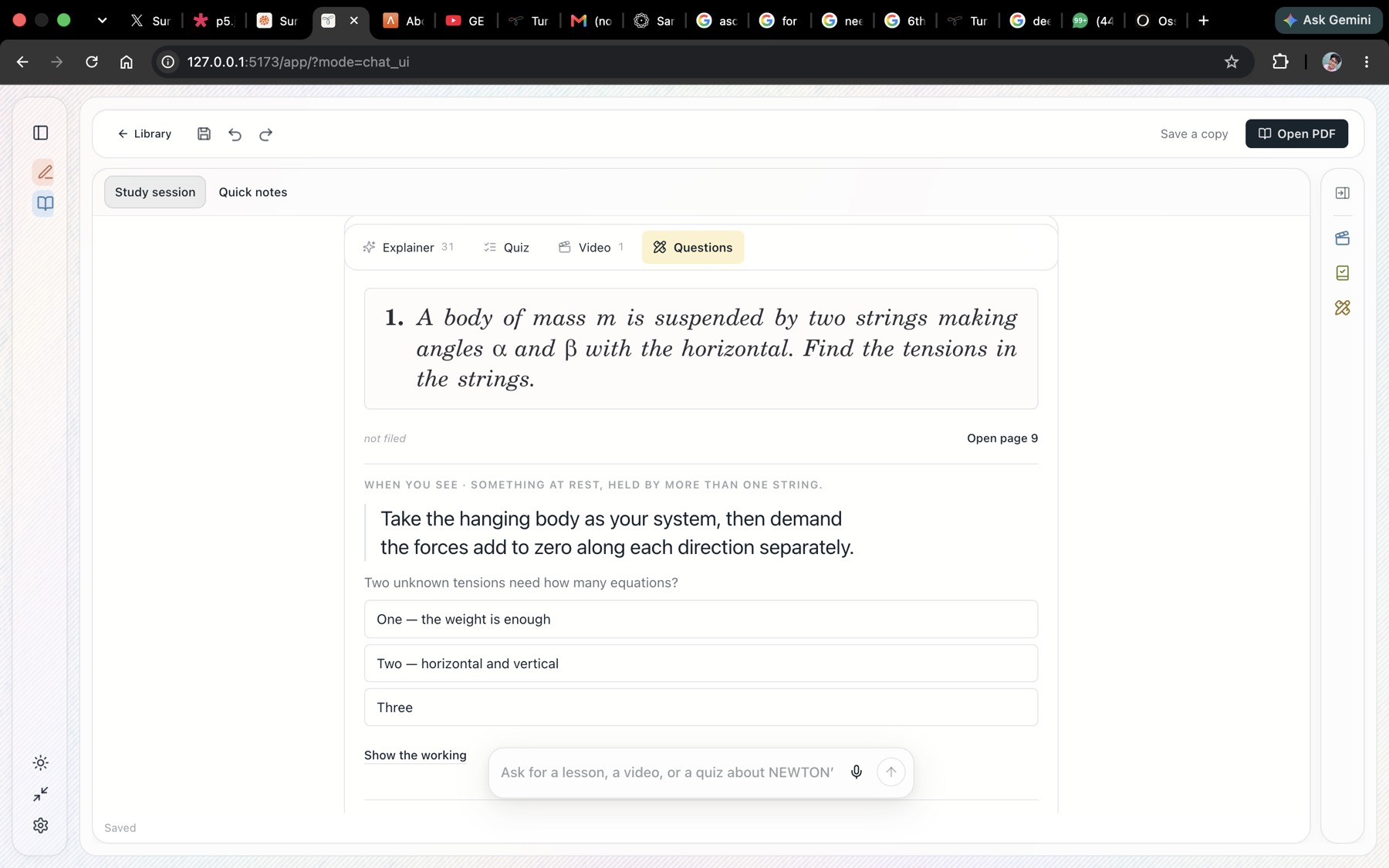The height and width of the screenshot is (868, 1389).
Task: Switch to Study session tab
Action: click(155, 192)
